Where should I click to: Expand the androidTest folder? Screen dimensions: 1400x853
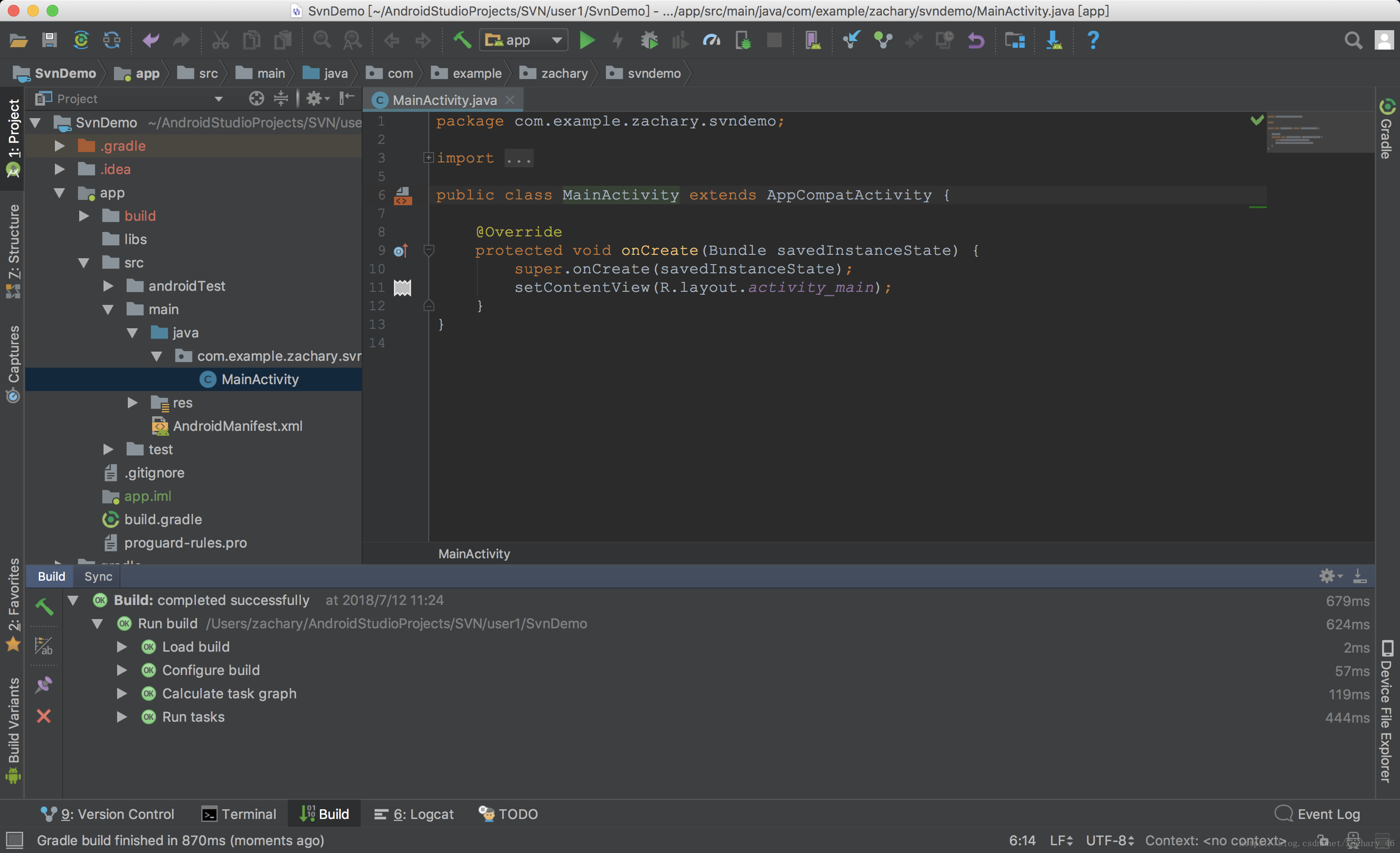pos(108,286)
